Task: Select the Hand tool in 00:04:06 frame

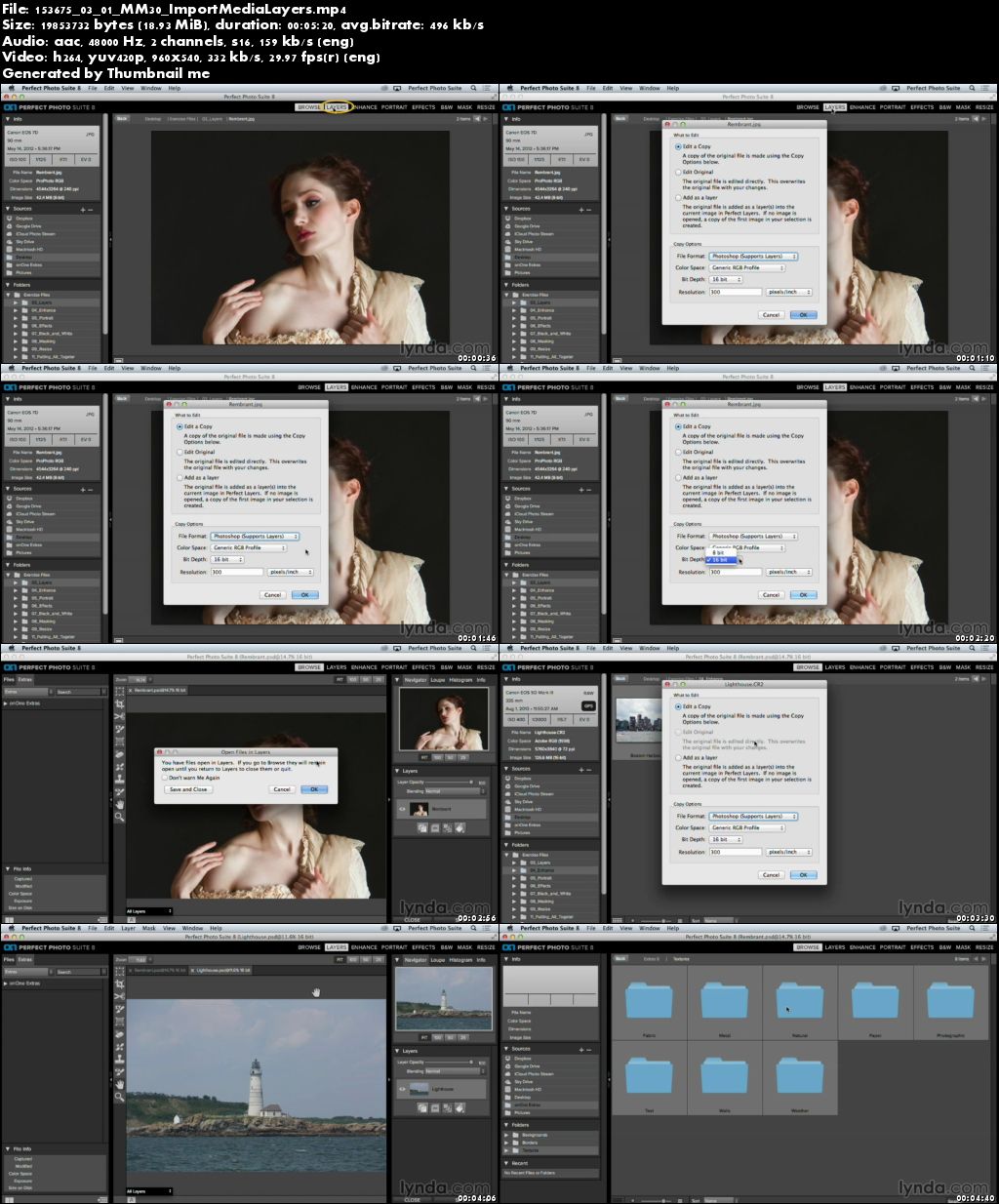Action: pos(119,1084)
